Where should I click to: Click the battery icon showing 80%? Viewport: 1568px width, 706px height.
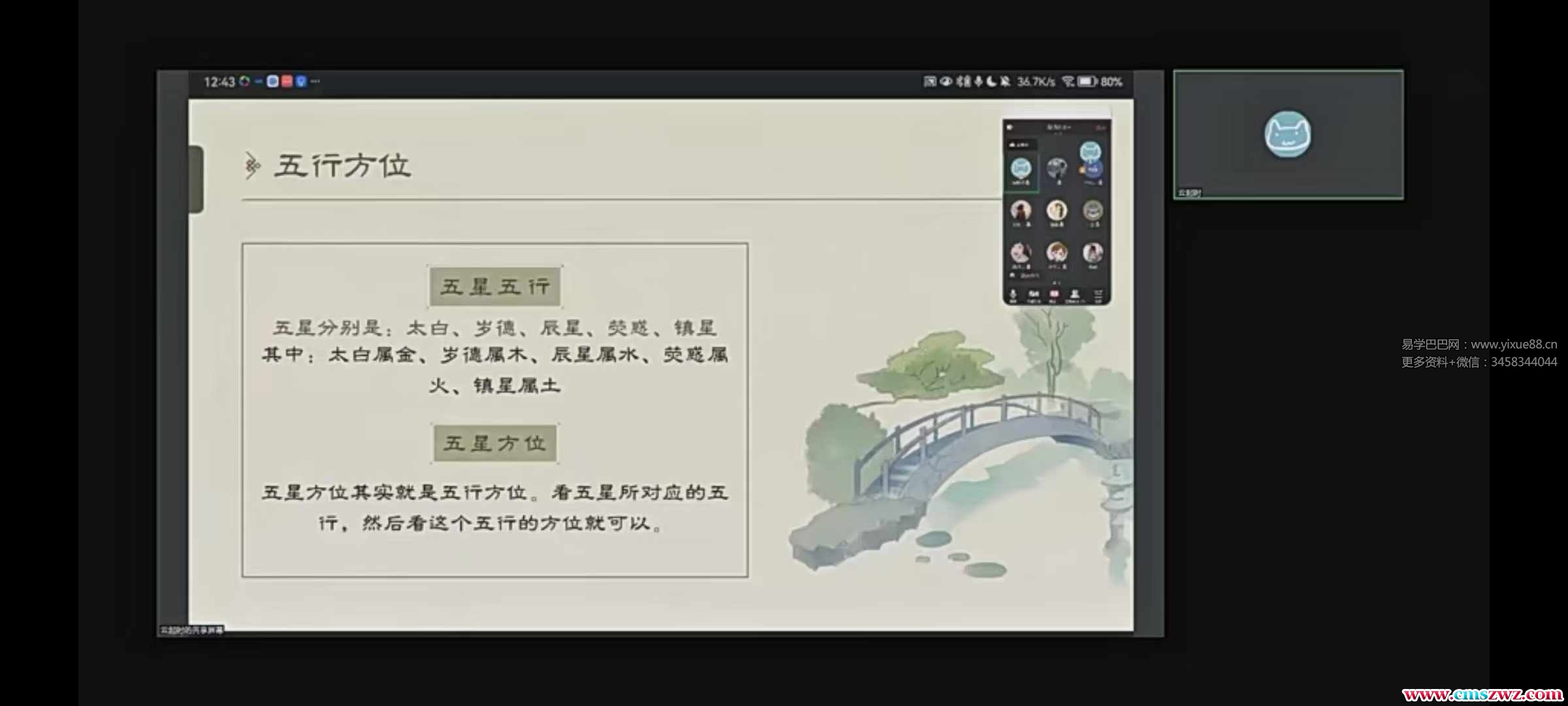[x=1087, y=82]
